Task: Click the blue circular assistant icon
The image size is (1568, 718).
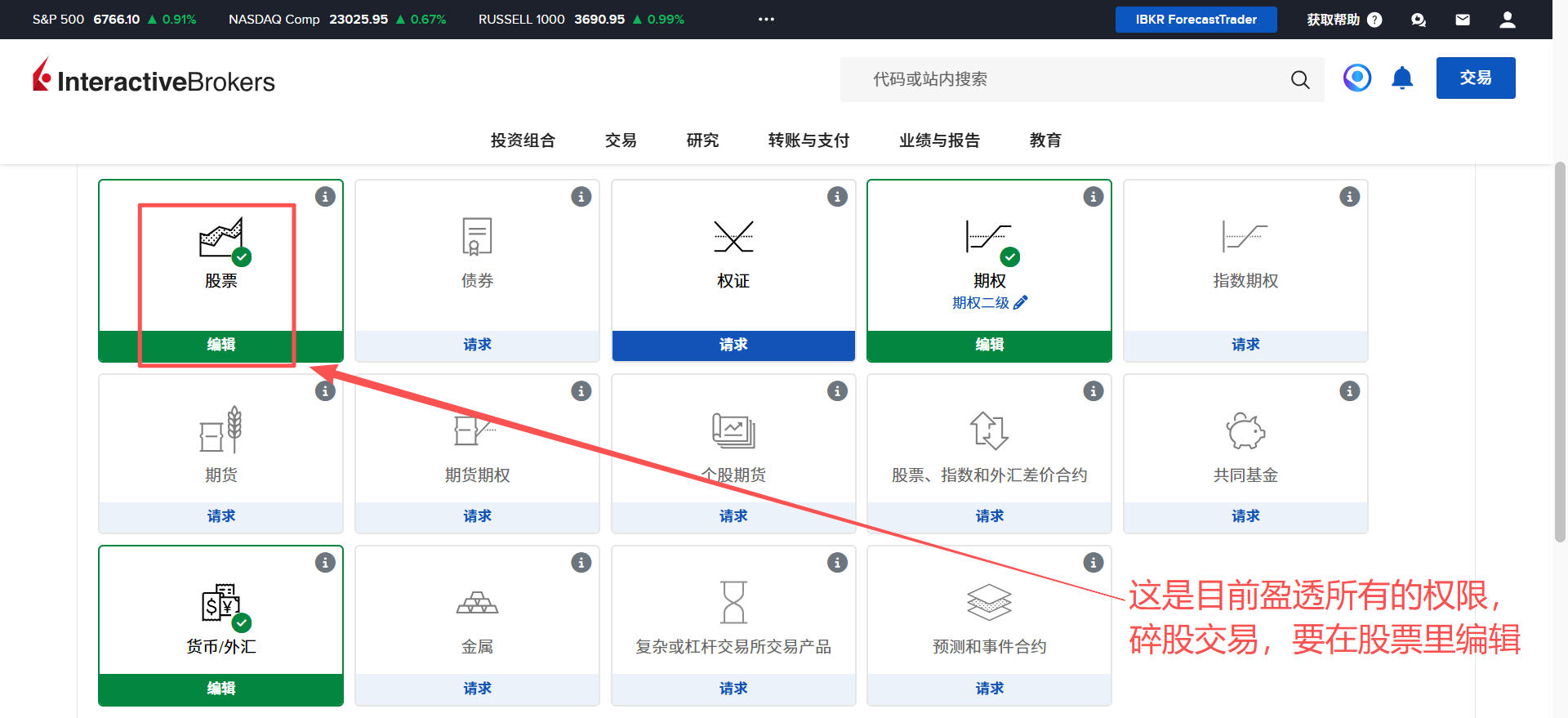Action: click(1357, 78)
